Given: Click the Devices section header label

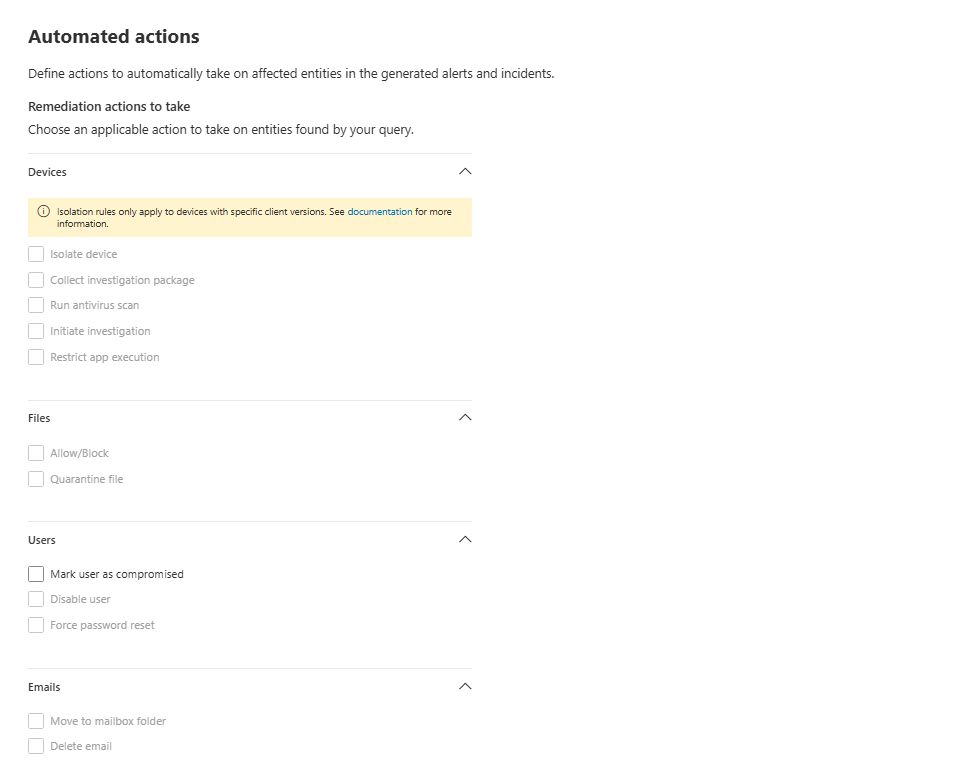Looking at the screenshot, I should coord(47,172).
